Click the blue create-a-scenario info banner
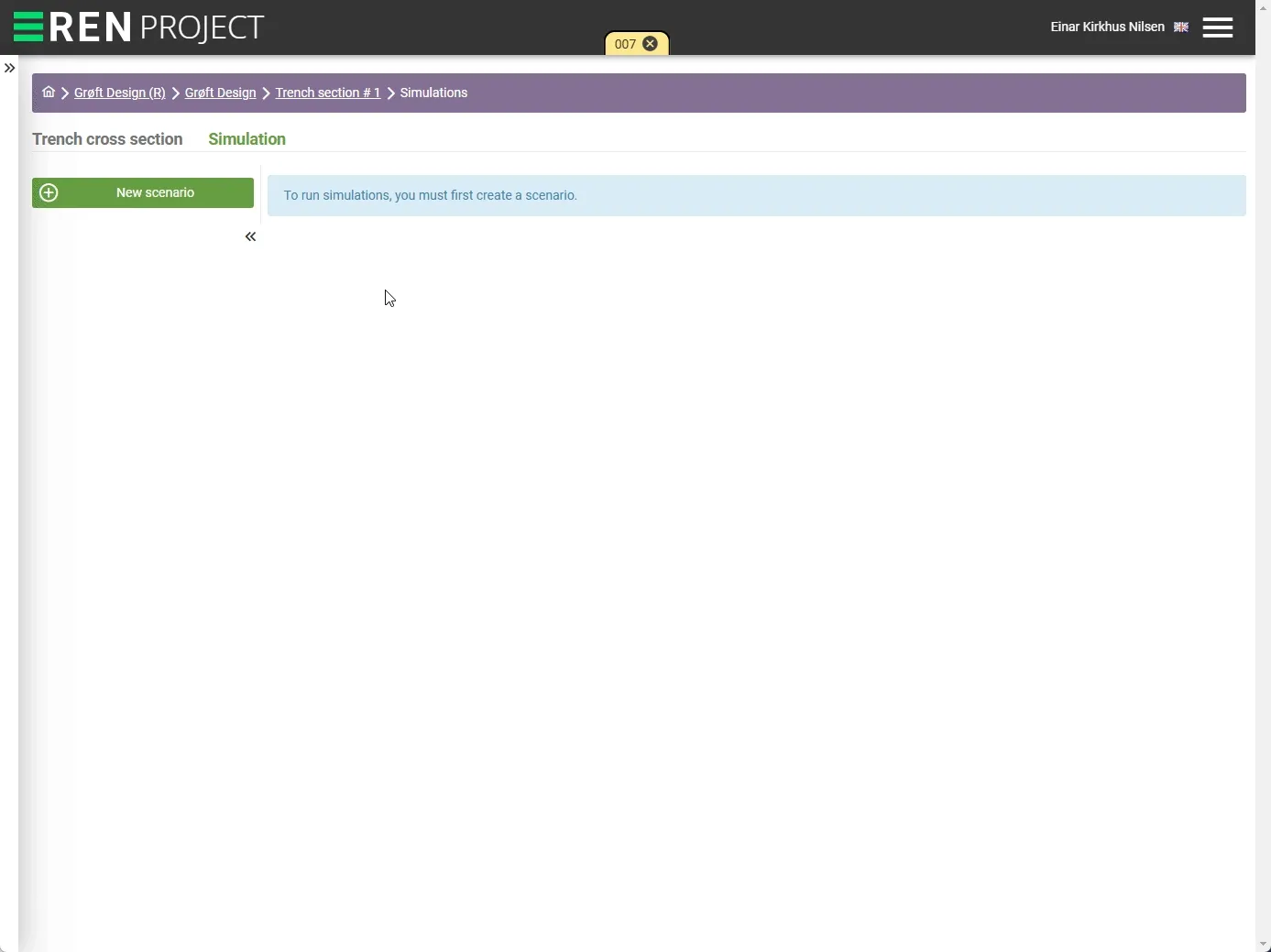 click(757, 195)
